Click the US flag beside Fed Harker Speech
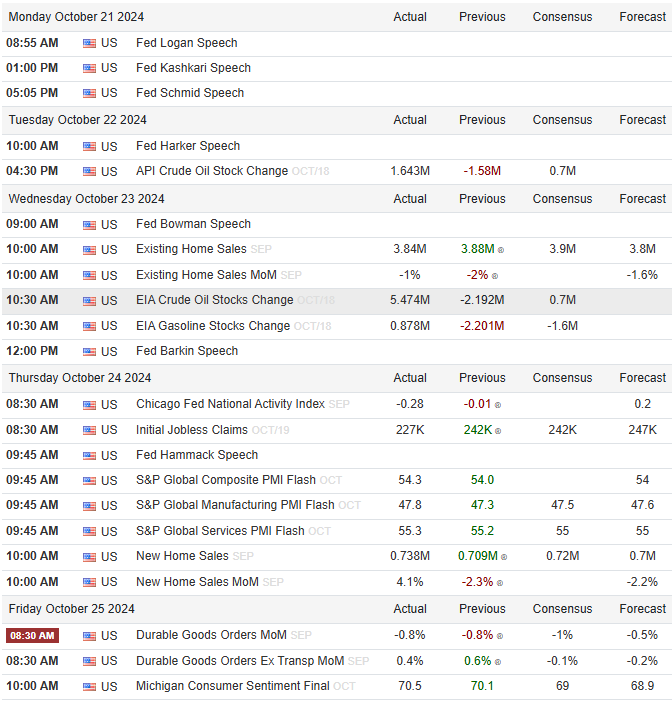The width and height of the screenshot is (672, 707). point(89,147)
